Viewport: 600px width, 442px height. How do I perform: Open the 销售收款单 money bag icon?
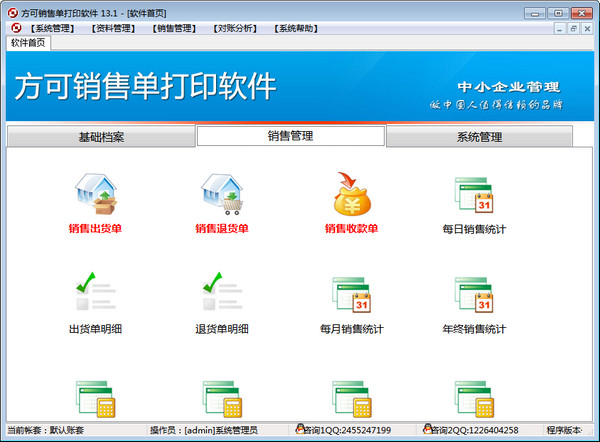coord(352,194)
